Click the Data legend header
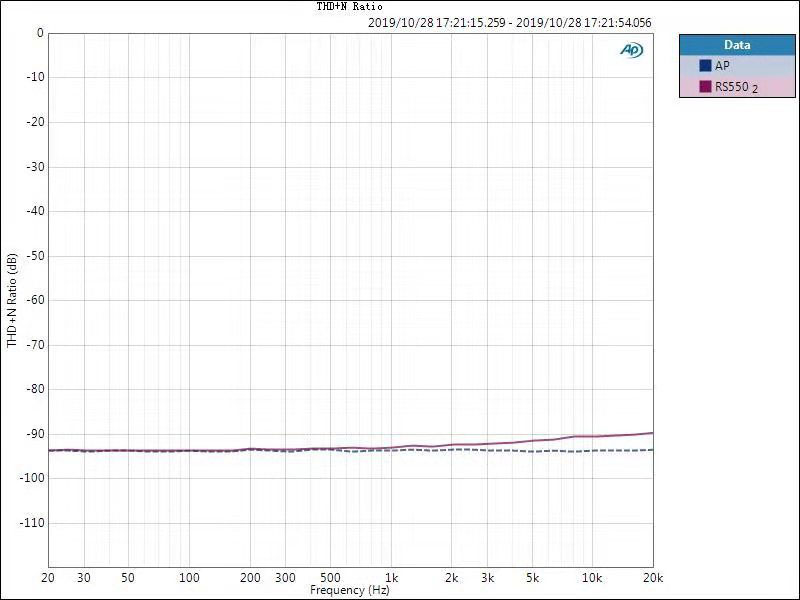 pos(737,45)
